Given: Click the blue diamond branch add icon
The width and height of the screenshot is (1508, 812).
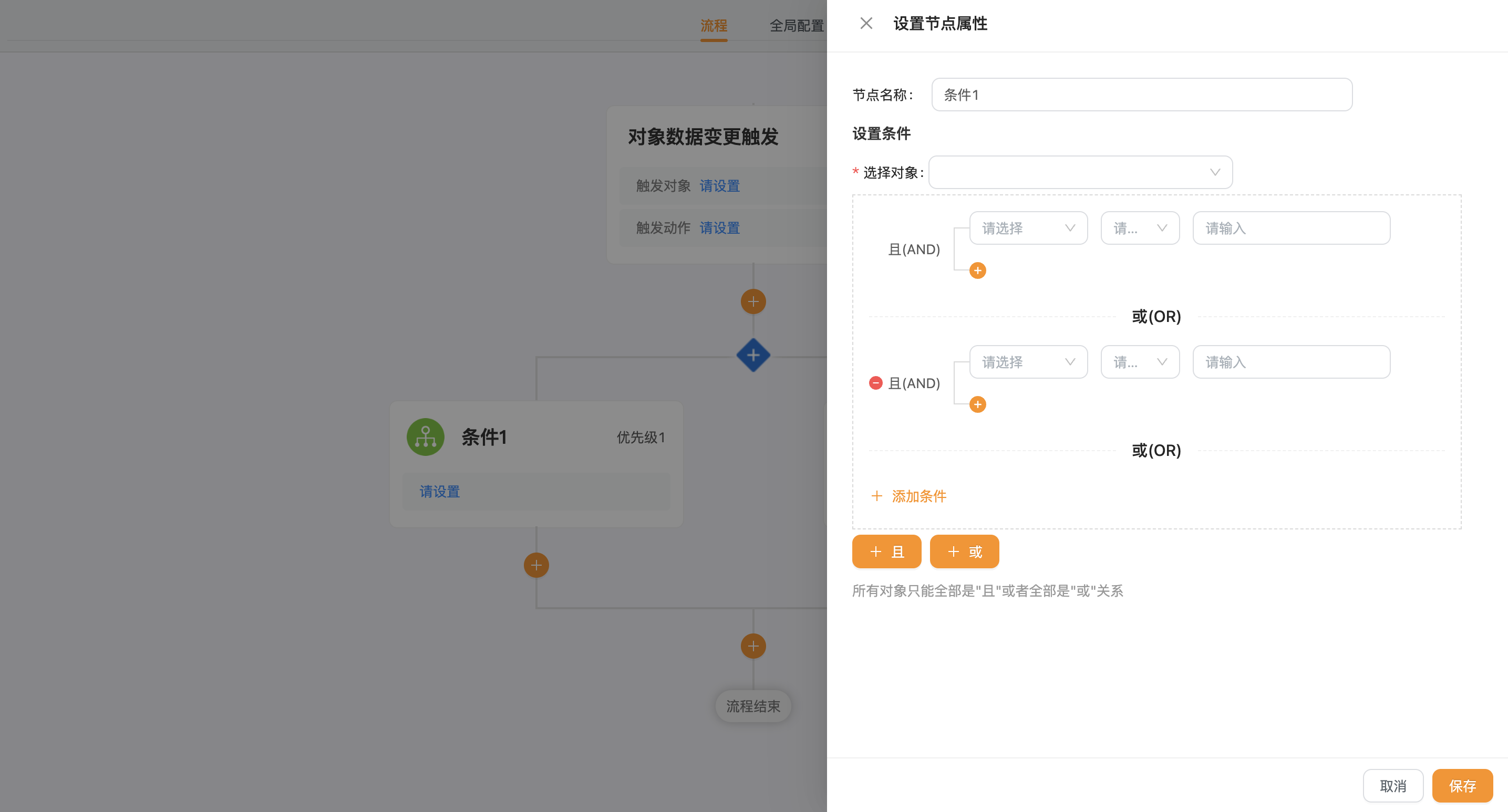Looking at the screenshot, I should coord(753,355).
